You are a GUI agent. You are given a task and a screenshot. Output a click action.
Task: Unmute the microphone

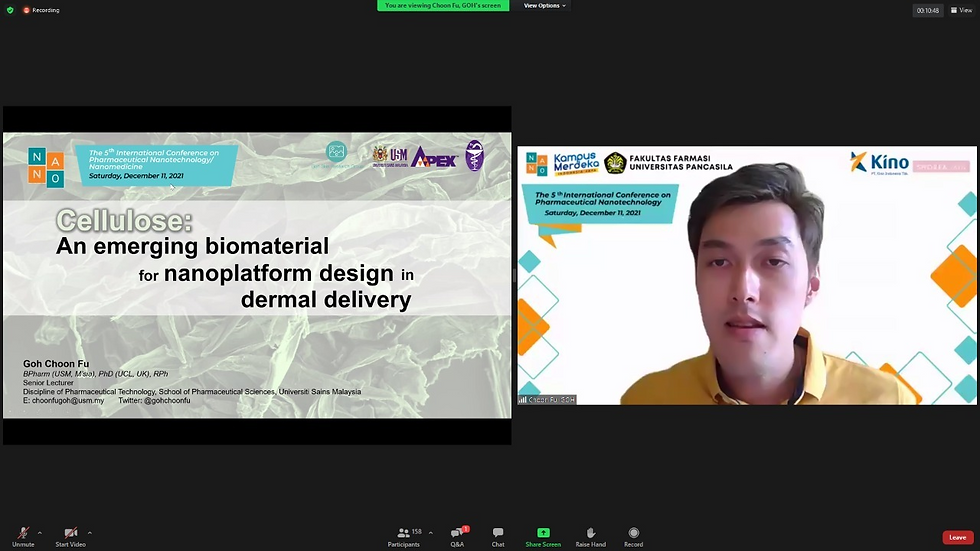pyautogui.click(x=23, y=537)
